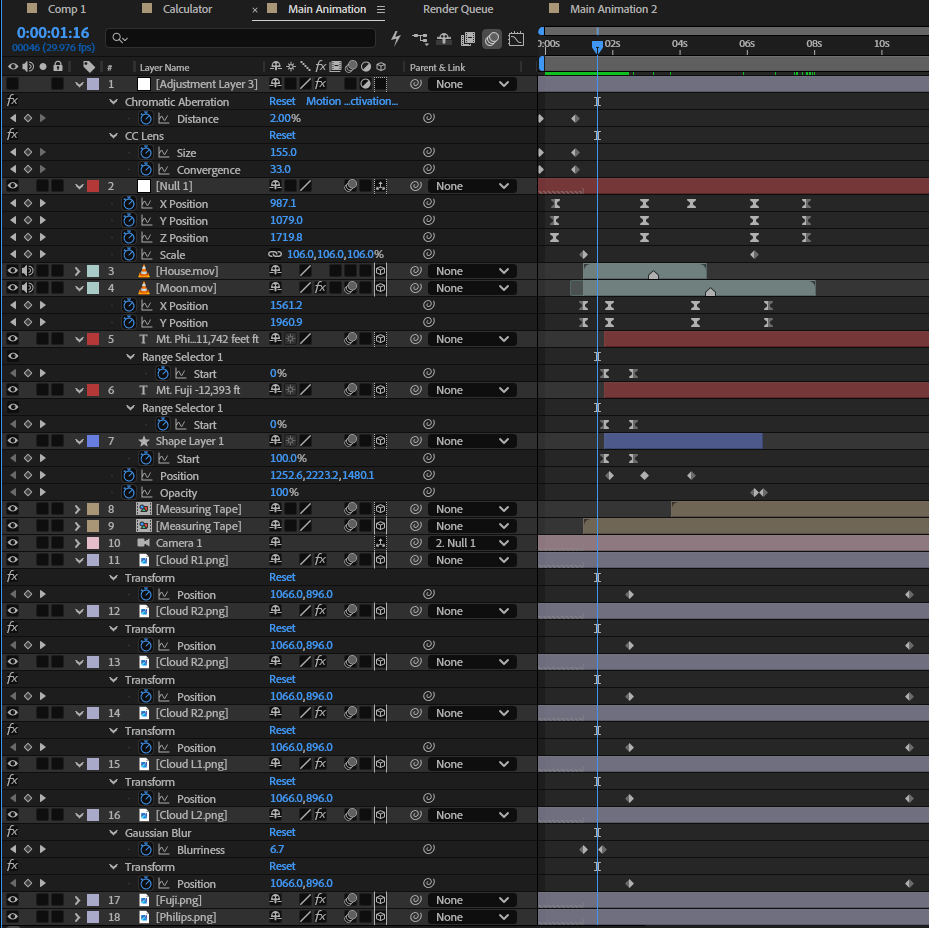The width and height of the screenshot is (929, 928).
Task: Expand the first Measuring Tape layer 8
Action: [78, 509]
